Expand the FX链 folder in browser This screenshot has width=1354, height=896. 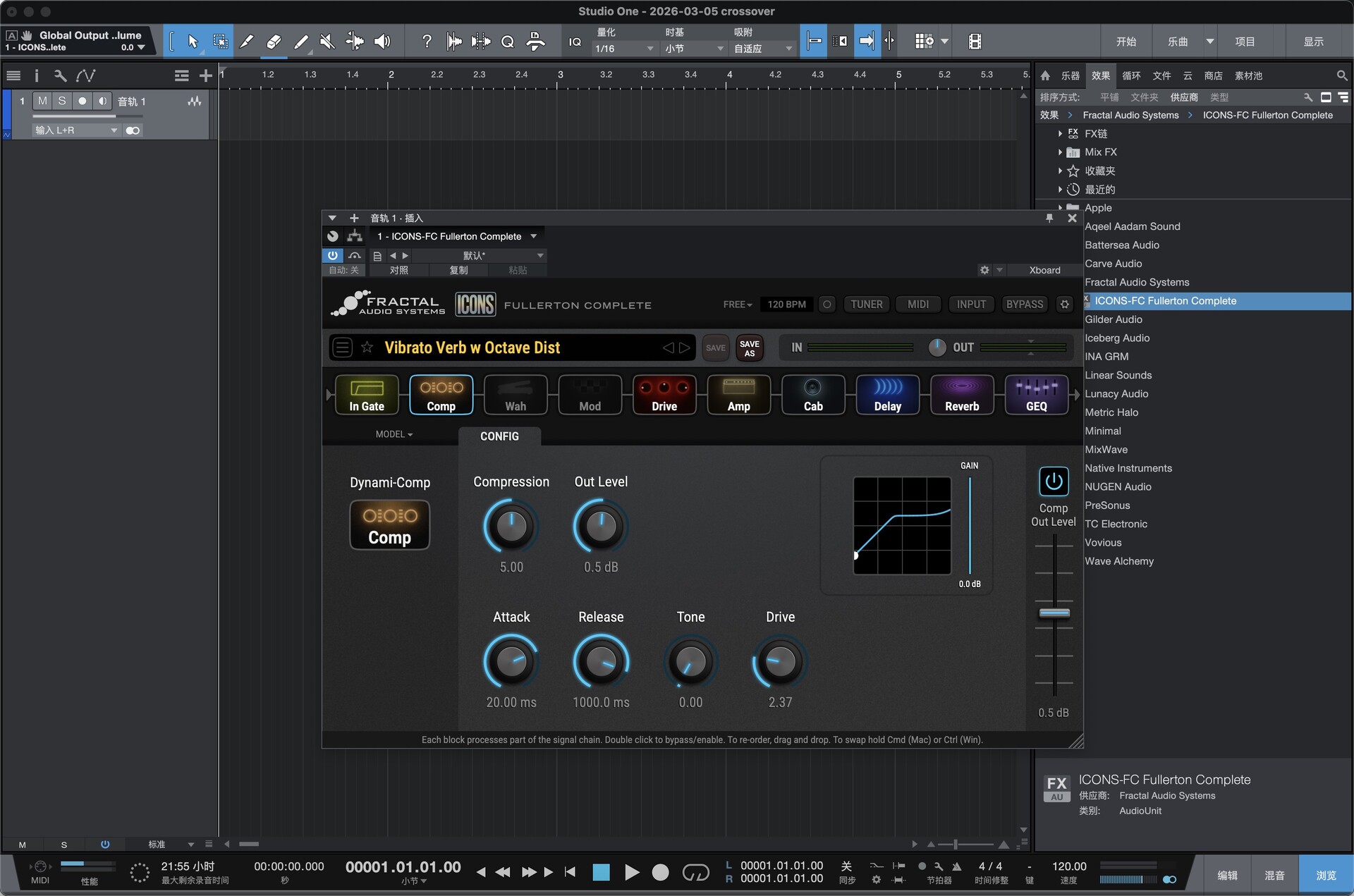coord(1060,133)
